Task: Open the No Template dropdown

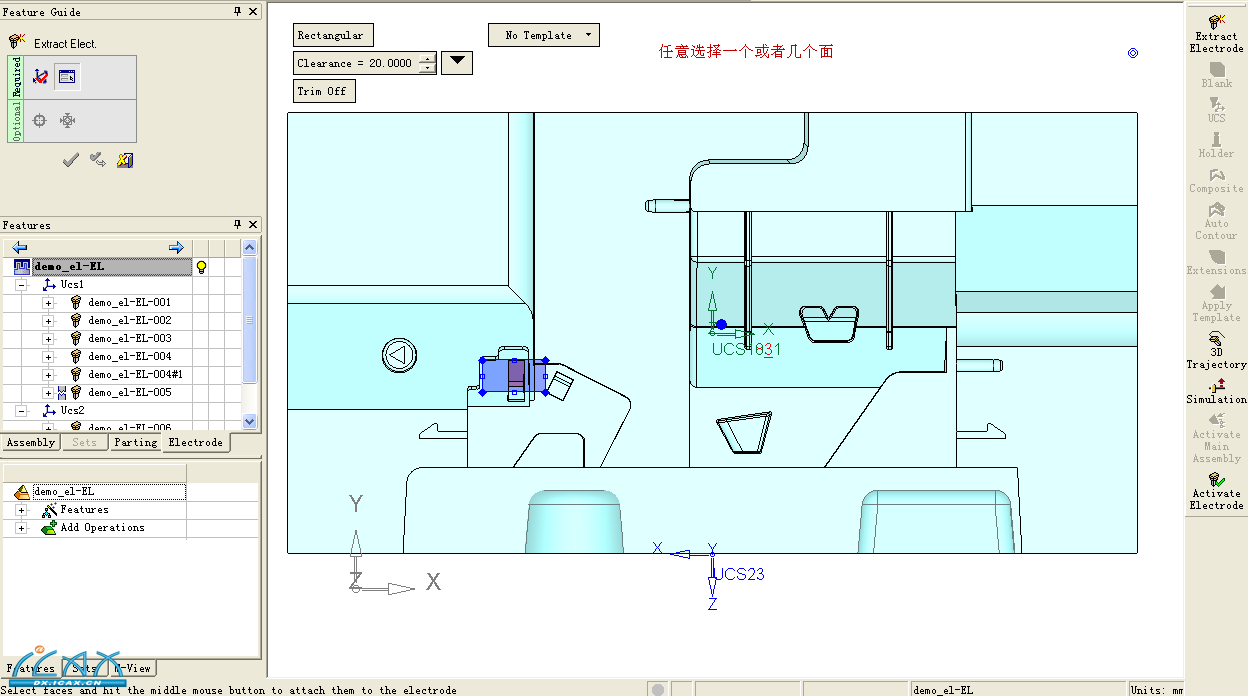Action: [x=544, y=35]
